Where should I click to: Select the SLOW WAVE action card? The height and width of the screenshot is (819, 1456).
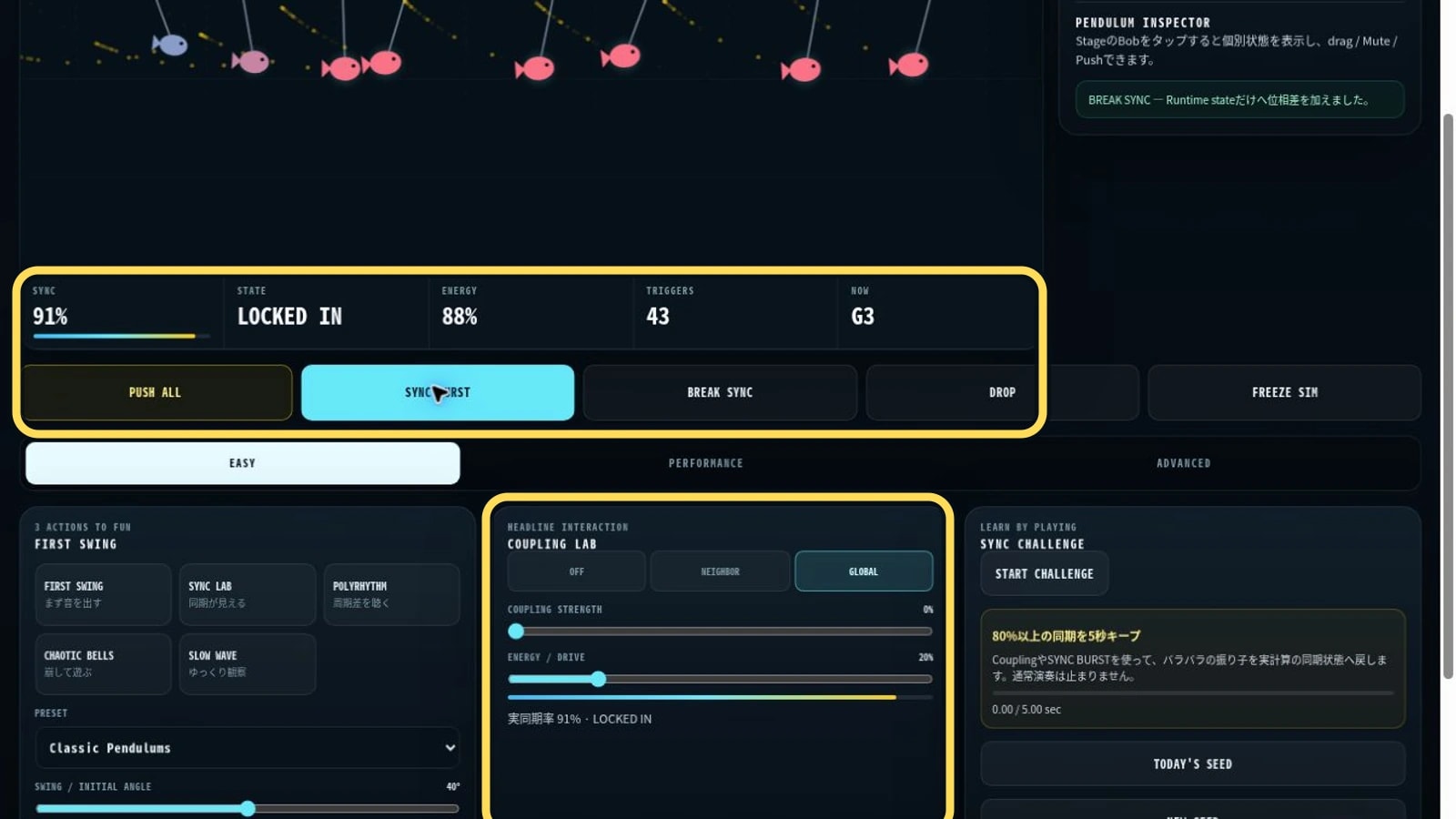pyautogui.click(x=248, y=663)
